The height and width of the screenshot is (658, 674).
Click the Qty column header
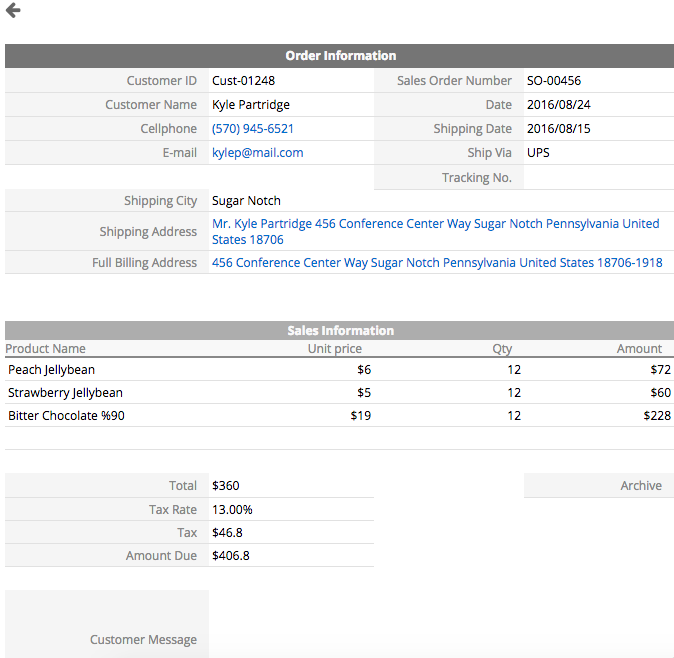point(502,348)
